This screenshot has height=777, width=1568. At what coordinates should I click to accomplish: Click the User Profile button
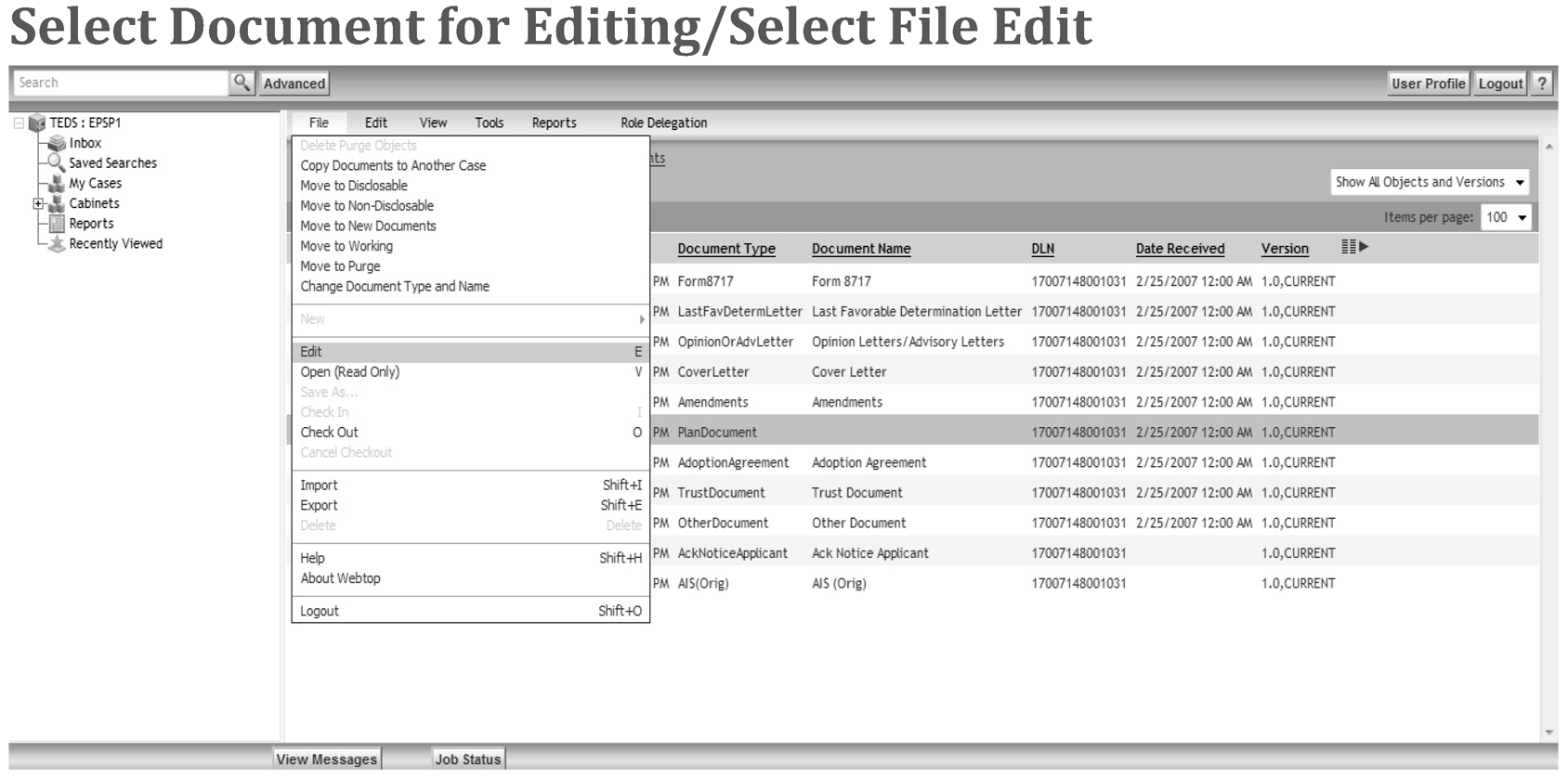coord(1428,84)
